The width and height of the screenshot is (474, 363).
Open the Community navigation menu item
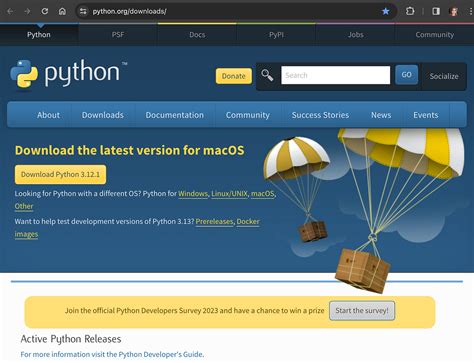(248, 115)
